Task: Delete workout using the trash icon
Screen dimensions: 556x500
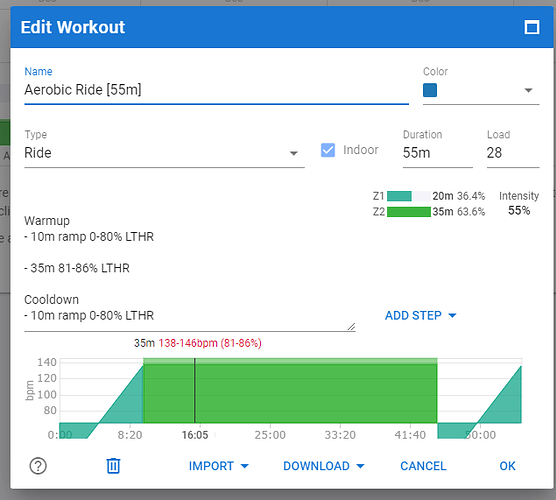Action: pos(113,466)
